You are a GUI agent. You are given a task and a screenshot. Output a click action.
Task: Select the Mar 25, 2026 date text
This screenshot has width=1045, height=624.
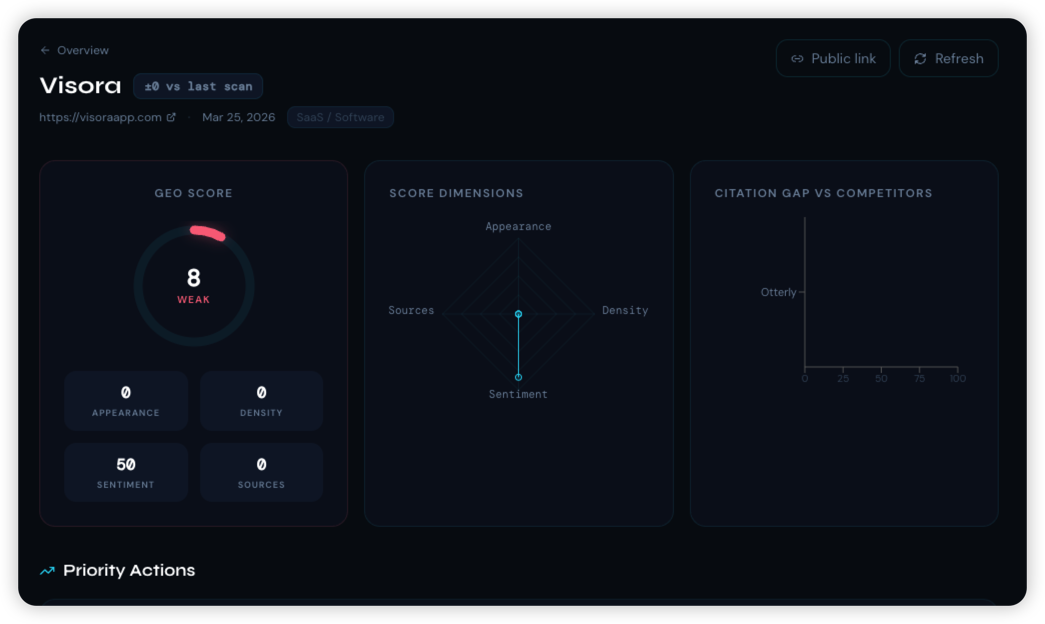(x=239, y=117)
